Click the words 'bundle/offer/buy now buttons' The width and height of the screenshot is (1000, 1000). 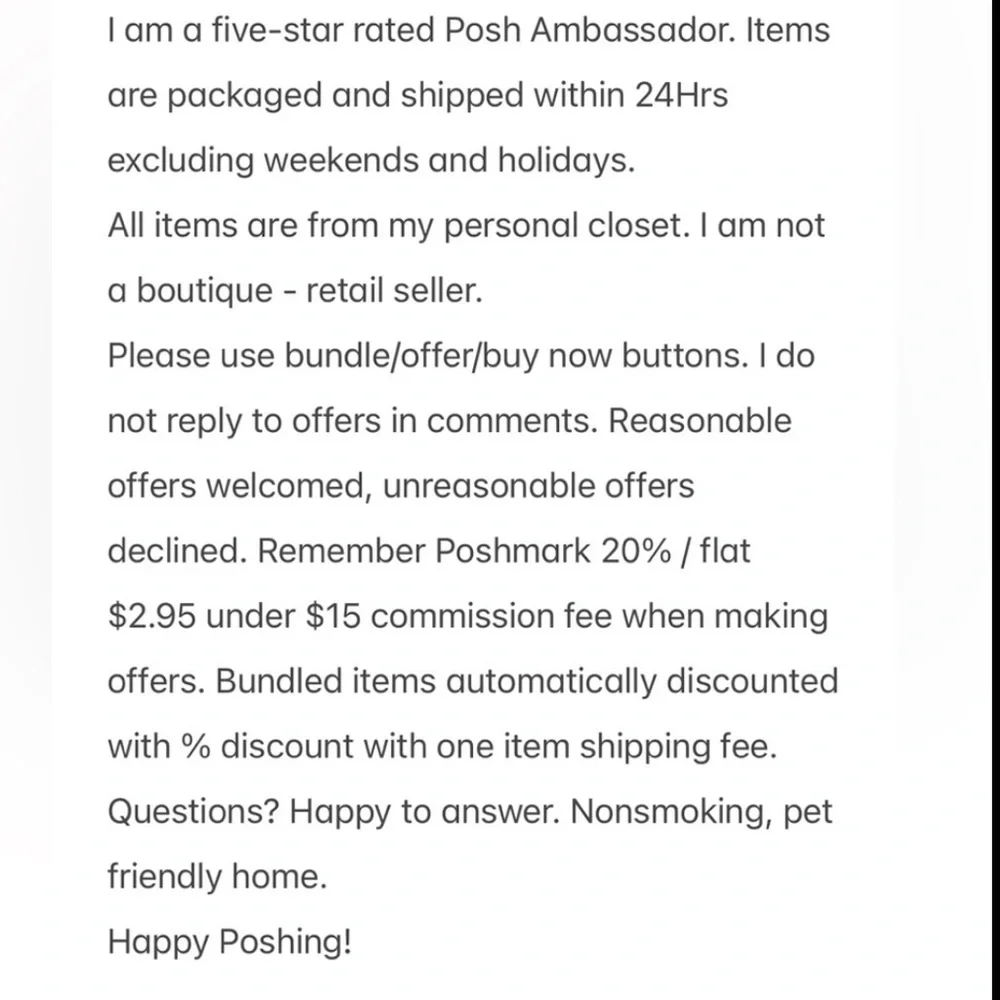pos(515,356)
